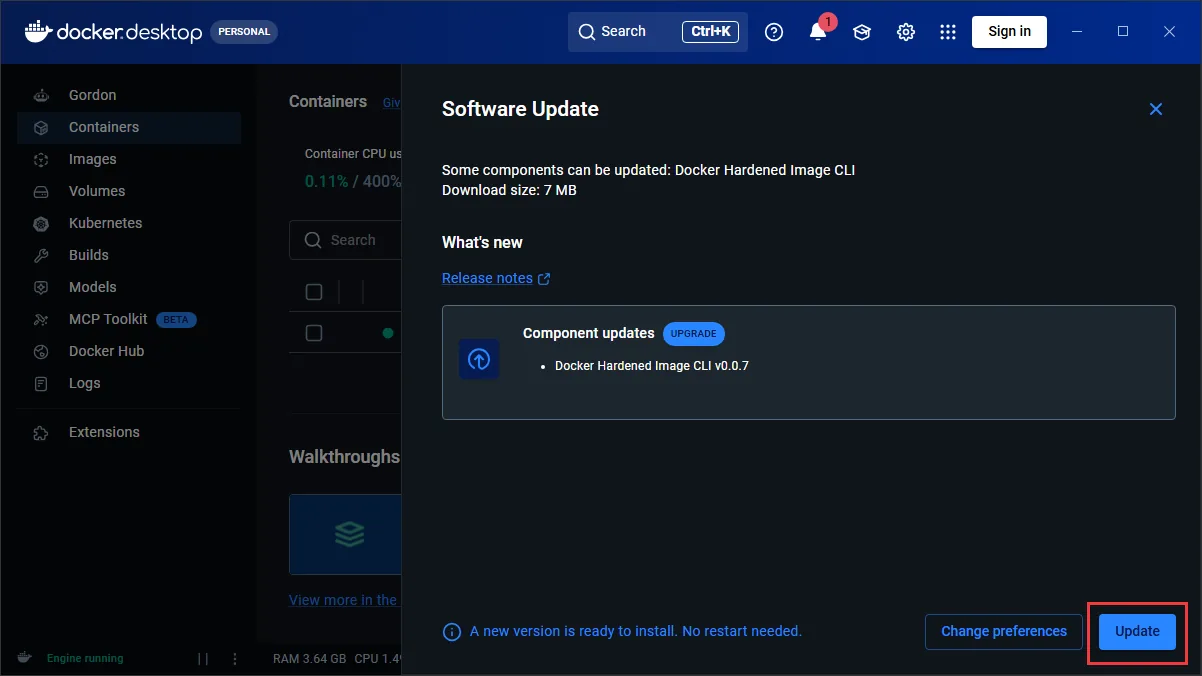Screen dimensions: 1202x676
Task: Click the Images icon in sidebar
Action: coord(41,159)
